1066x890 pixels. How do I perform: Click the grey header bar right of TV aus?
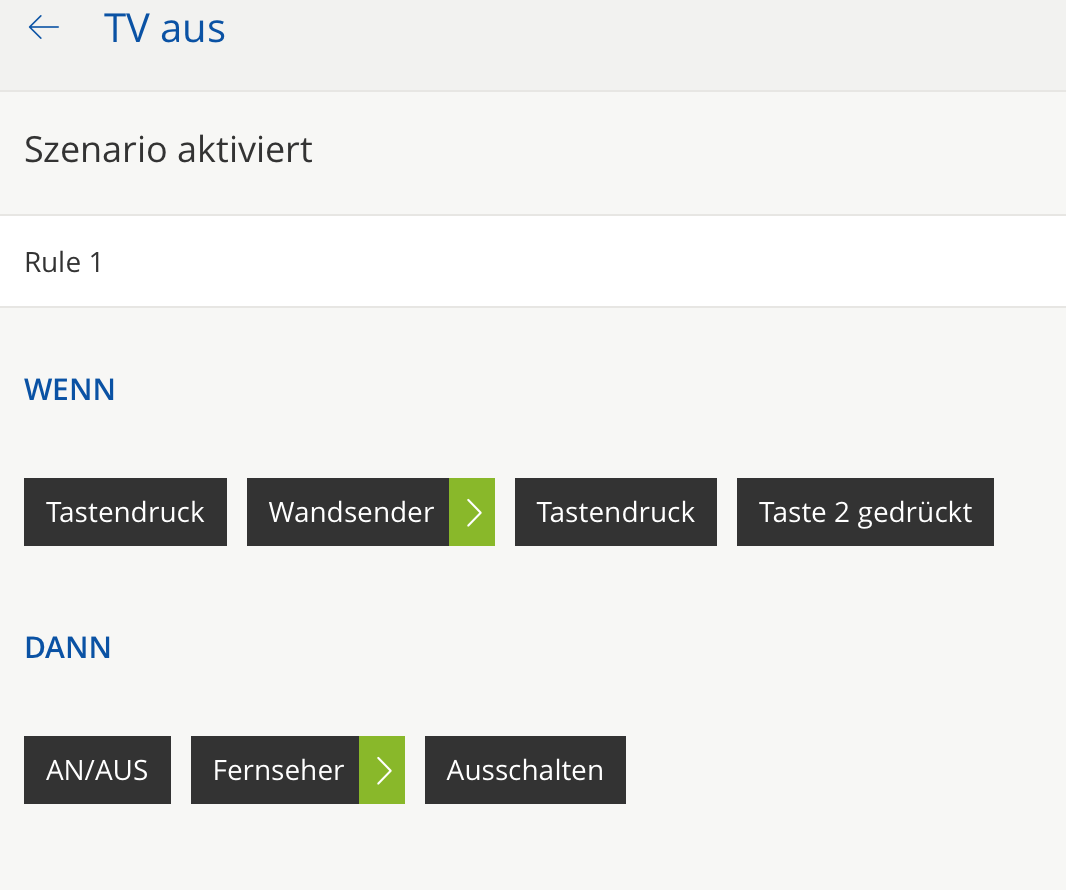click(x=650, y=40)
